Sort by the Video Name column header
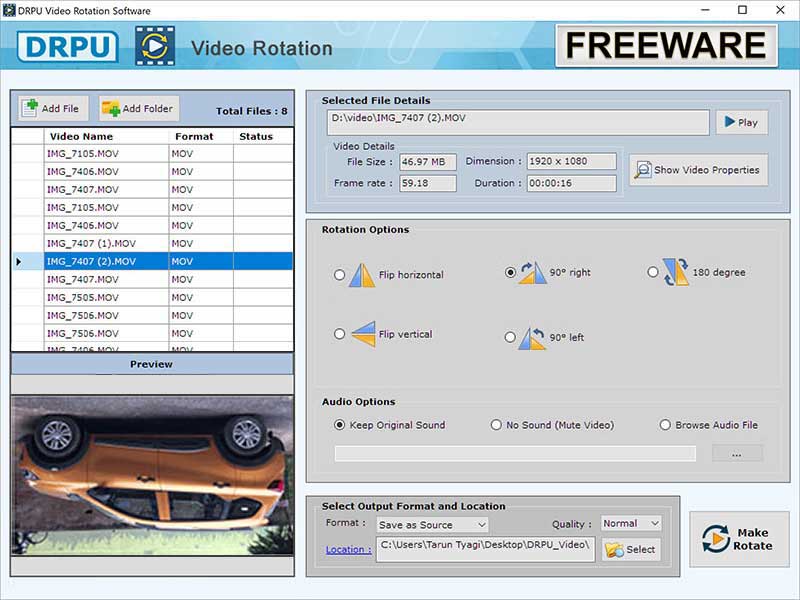 106,136
